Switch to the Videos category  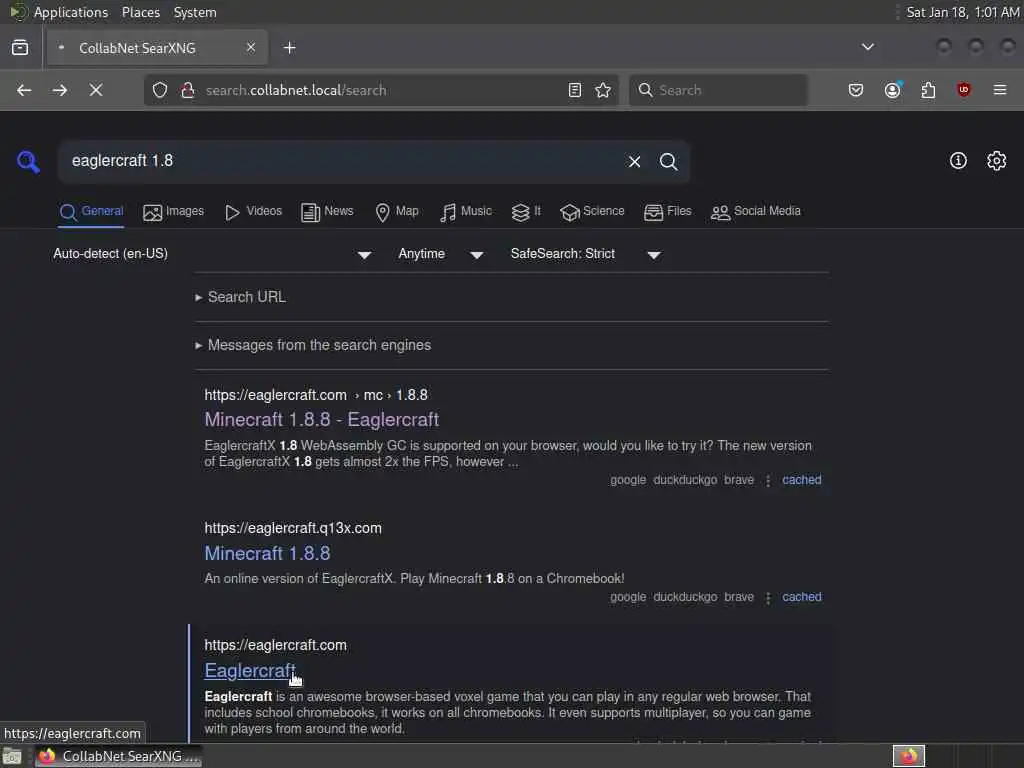[x=253, y=212]
